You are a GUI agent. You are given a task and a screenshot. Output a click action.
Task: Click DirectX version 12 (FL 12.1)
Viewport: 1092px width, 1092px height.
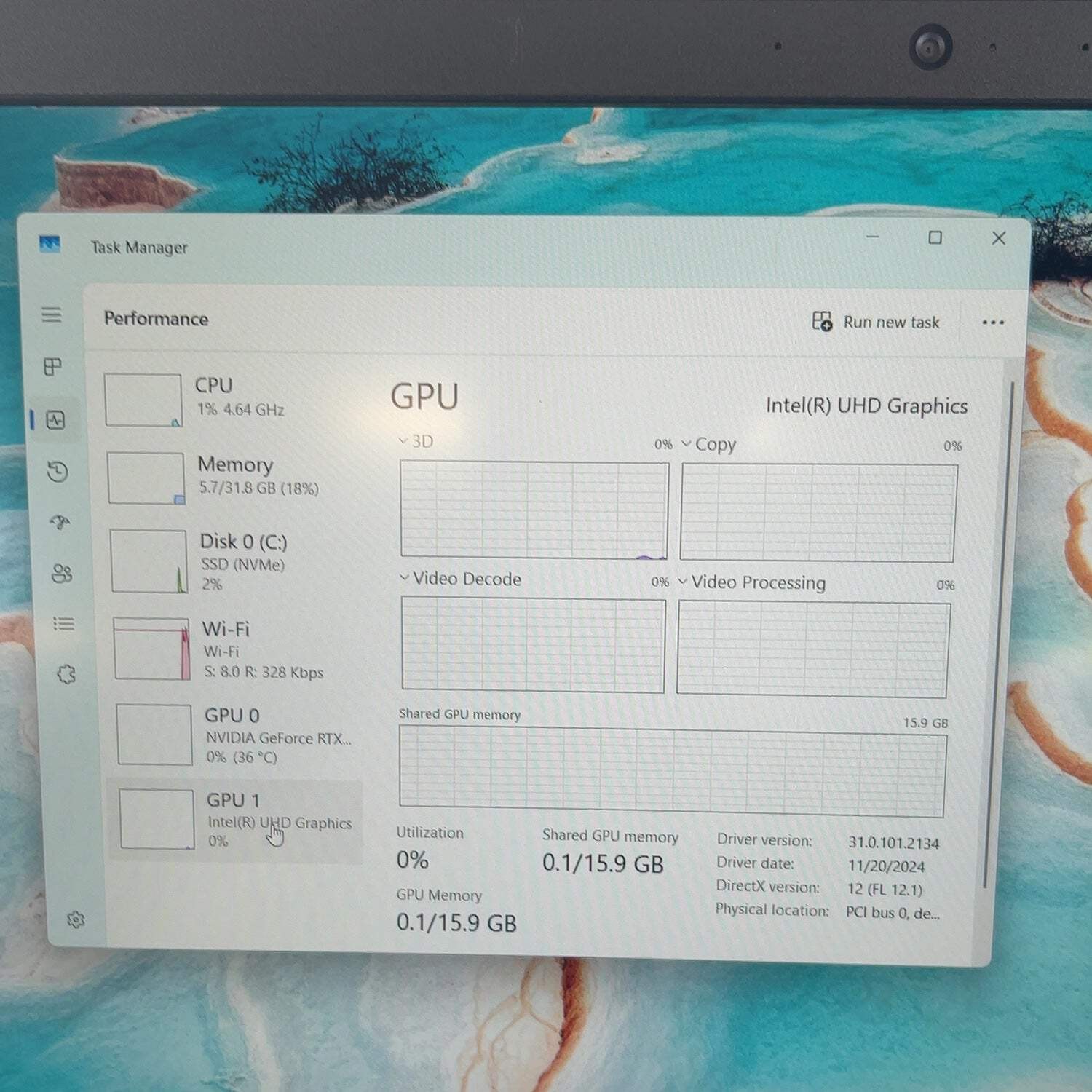click(x=885, y=890)
